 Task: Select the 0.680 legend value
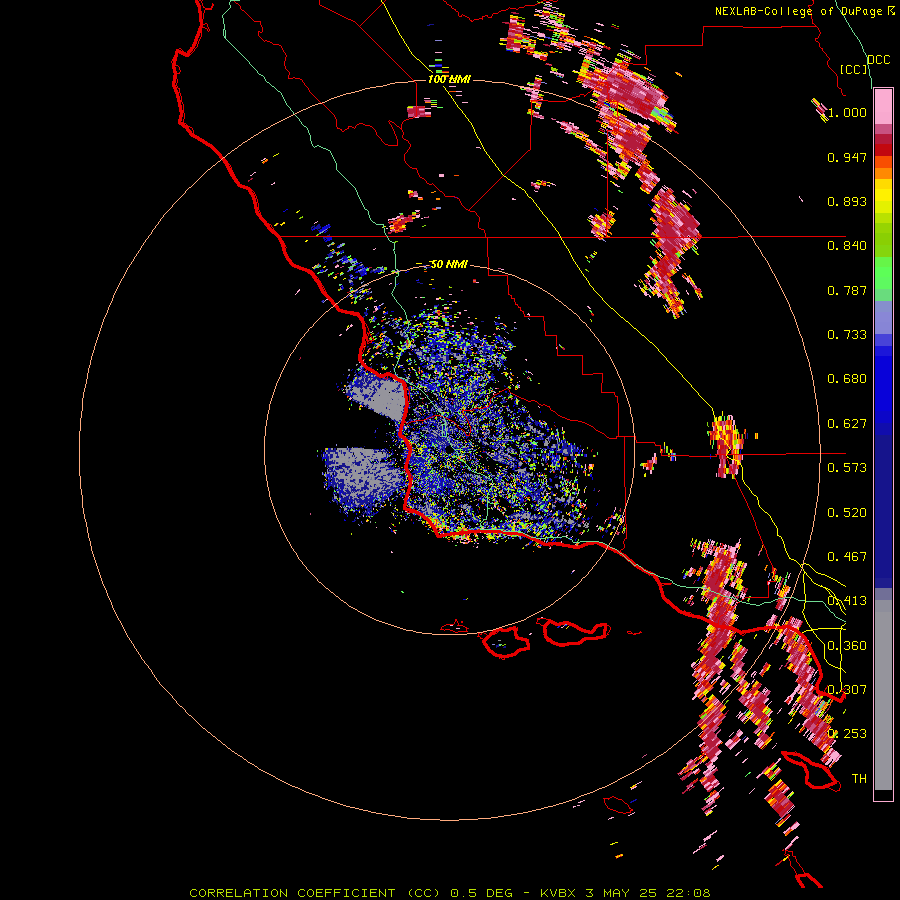point(847,379)
